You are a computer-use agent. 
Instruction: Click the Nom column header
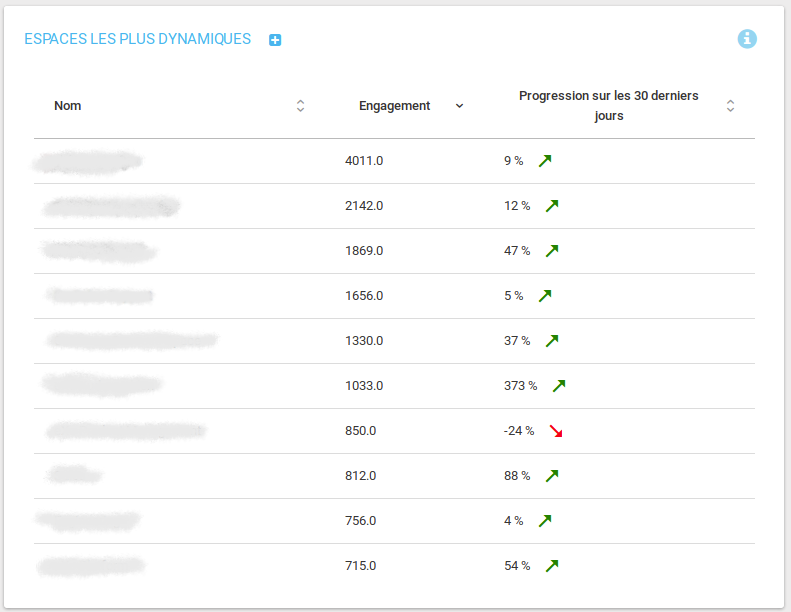[68, 106]
